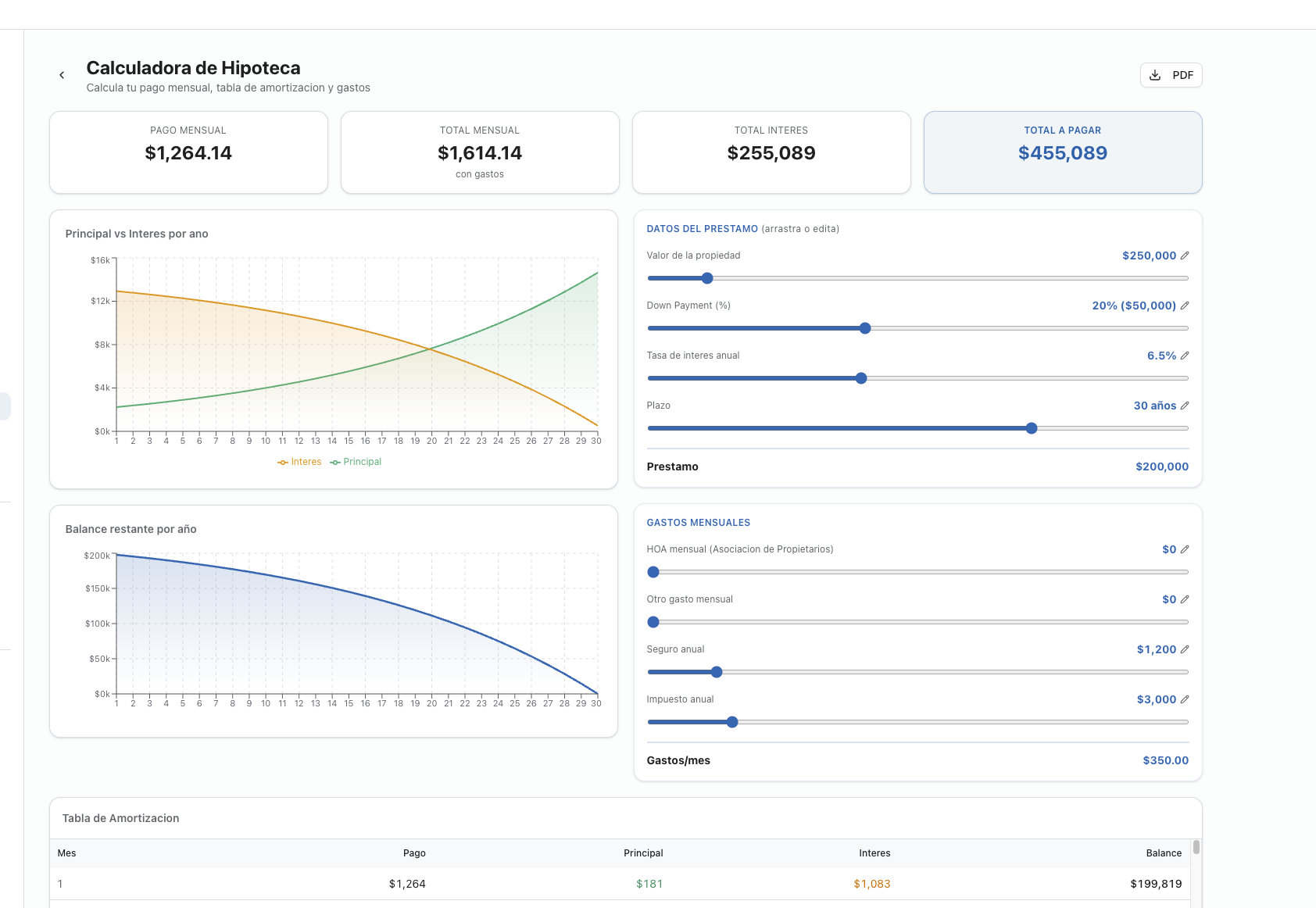Click the Balance column header
This screenshot has width=1316, height=908.
coord(1163,853)
